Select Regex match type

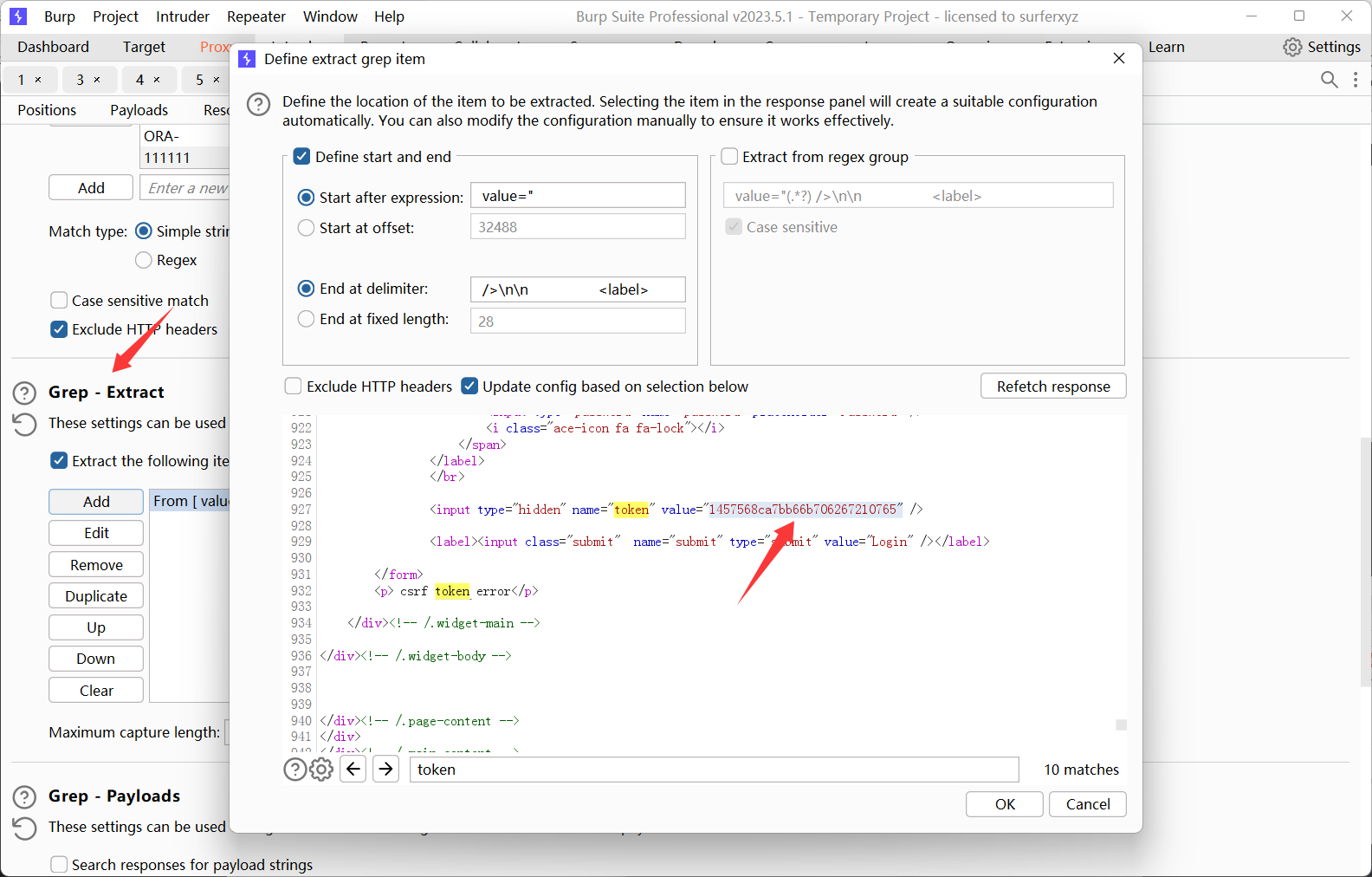pyautogui.click(x=144, y=260)
